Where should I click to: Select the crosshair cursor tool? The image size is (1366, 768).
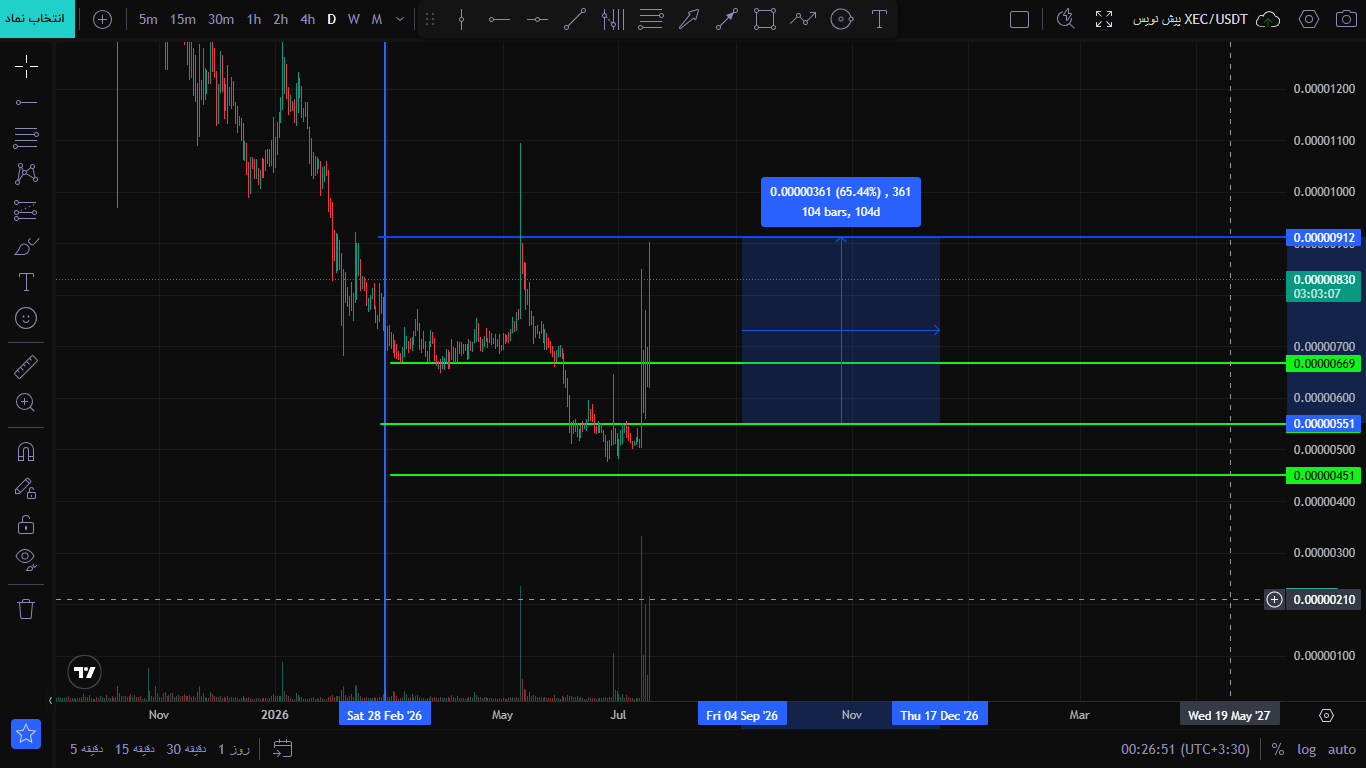(26, 67)
